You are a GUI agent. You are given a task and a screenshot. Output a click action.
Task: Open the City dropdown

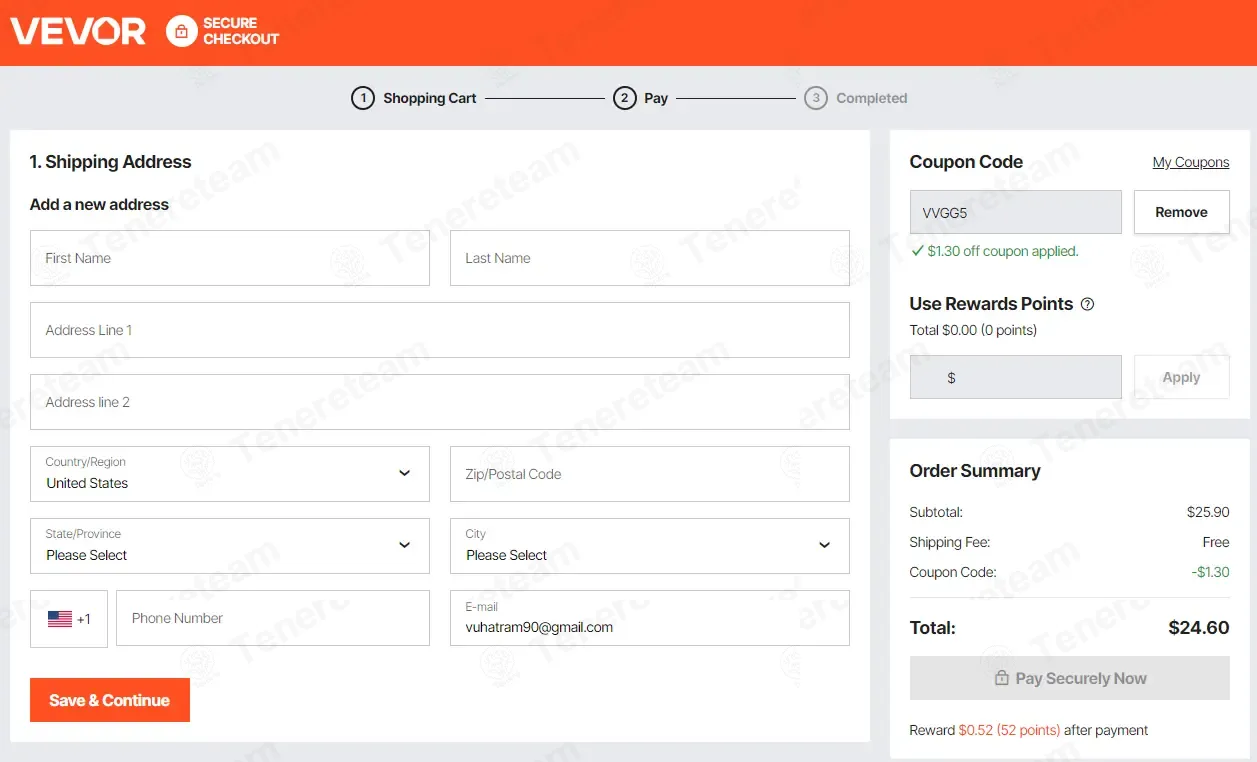(650, 546)
